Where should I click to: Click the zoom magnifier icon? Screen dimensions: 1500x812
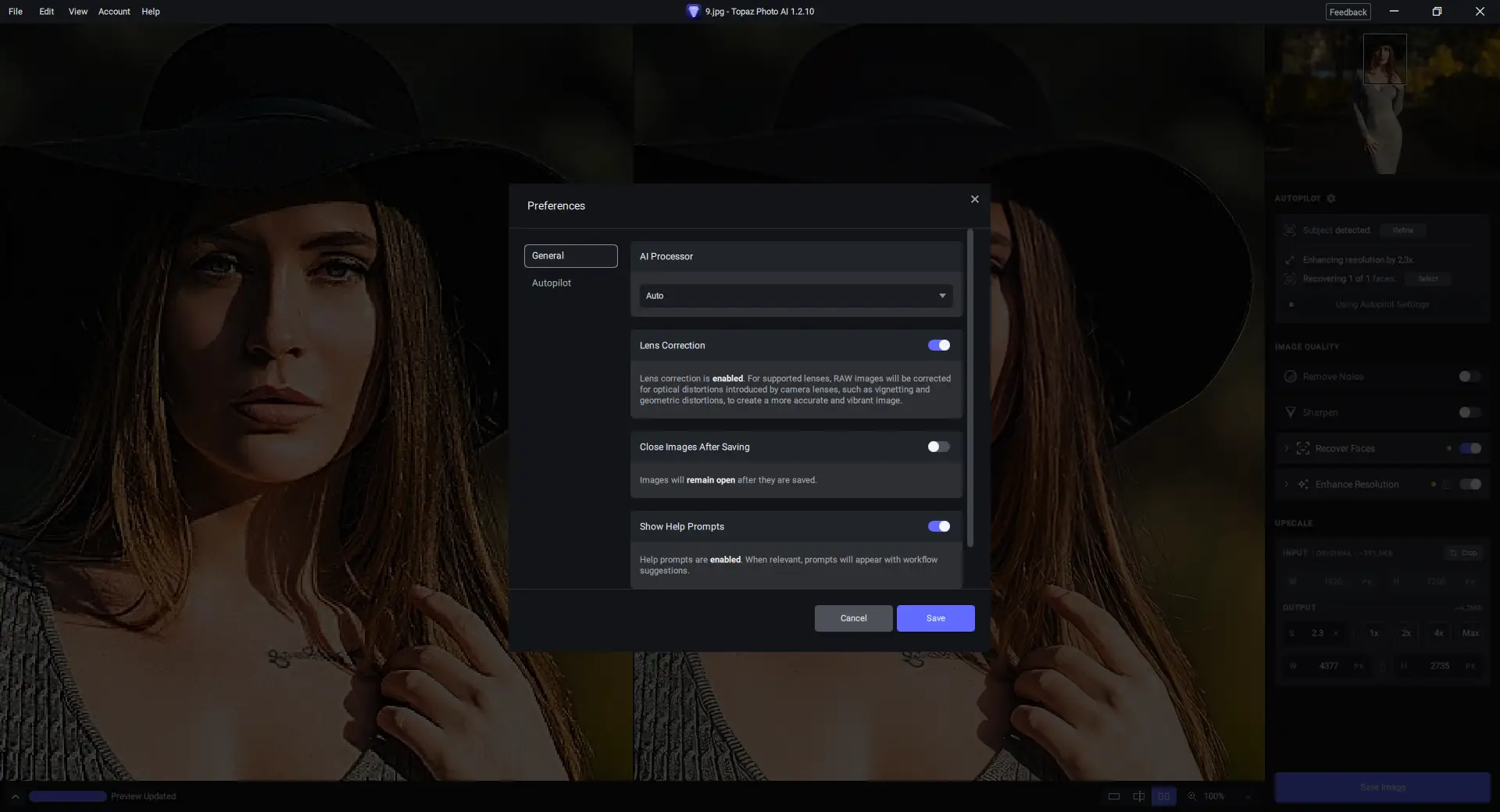tap(1191, 796)
